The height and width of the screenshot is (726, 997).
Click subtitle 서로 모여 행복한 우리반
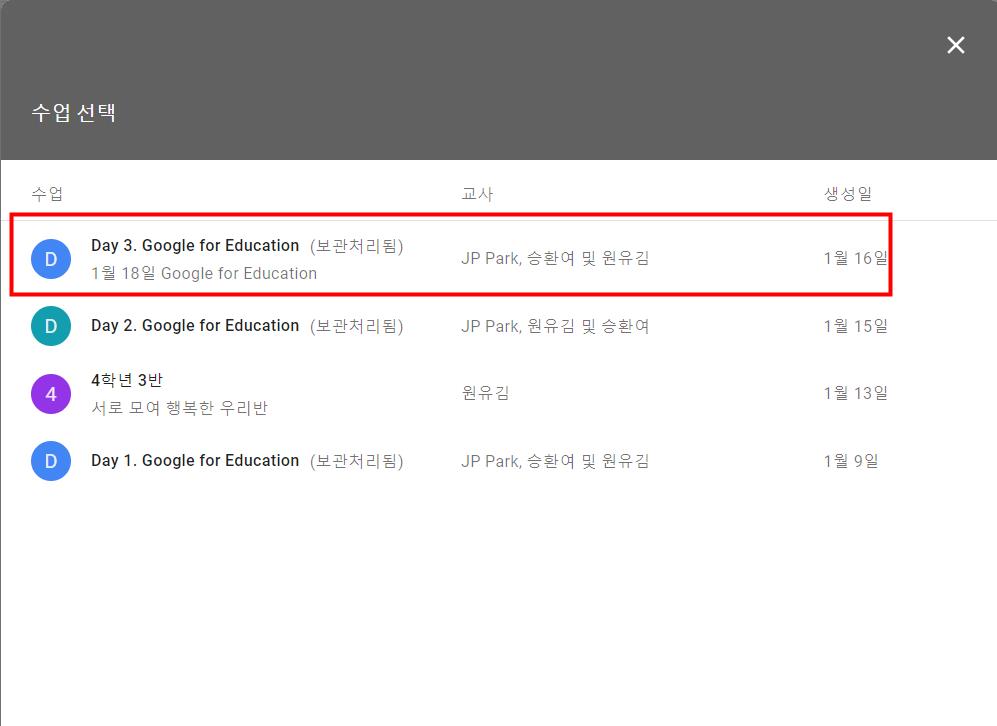tap(179, 408)
